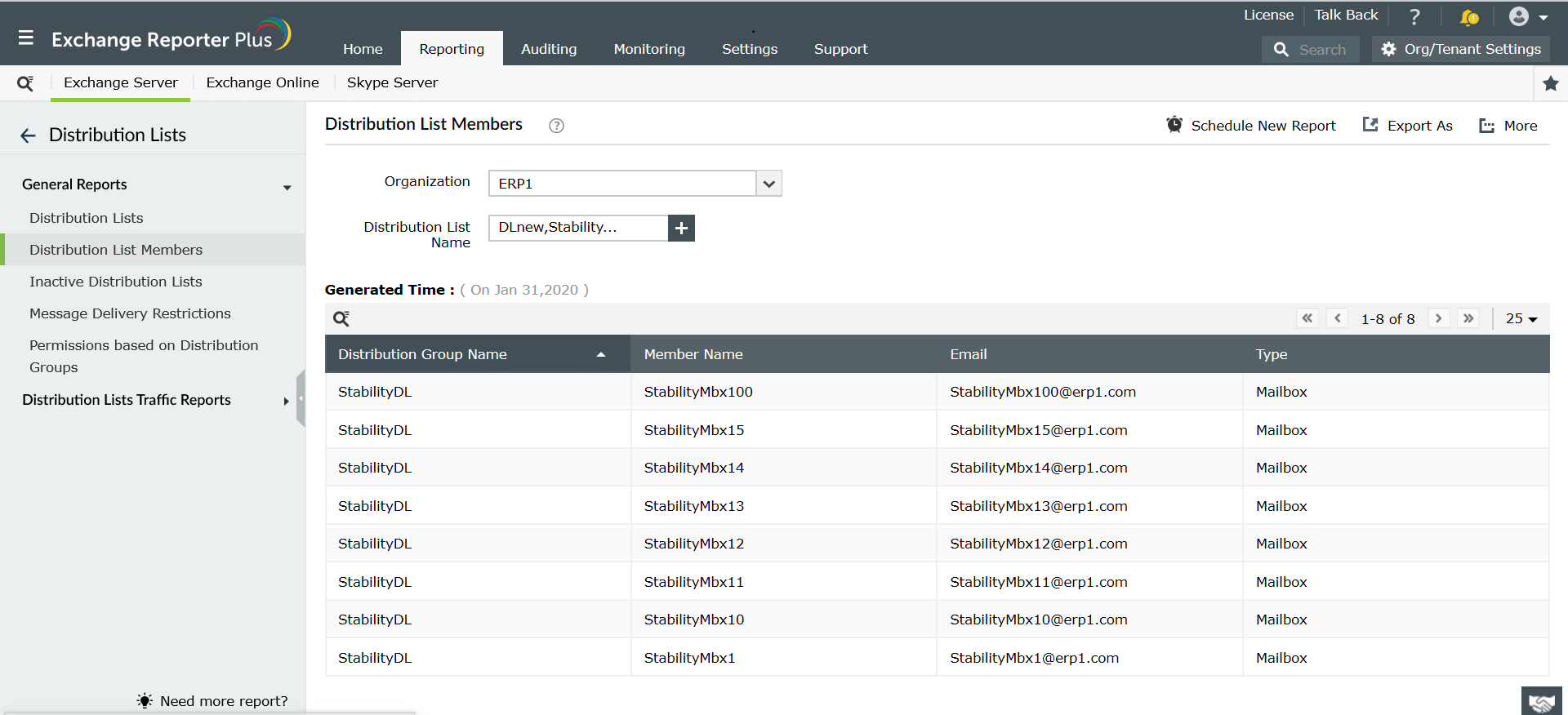1568x715 pixels.
Task: Jump to the last page of results
Action: click(x=1468, y=318)
